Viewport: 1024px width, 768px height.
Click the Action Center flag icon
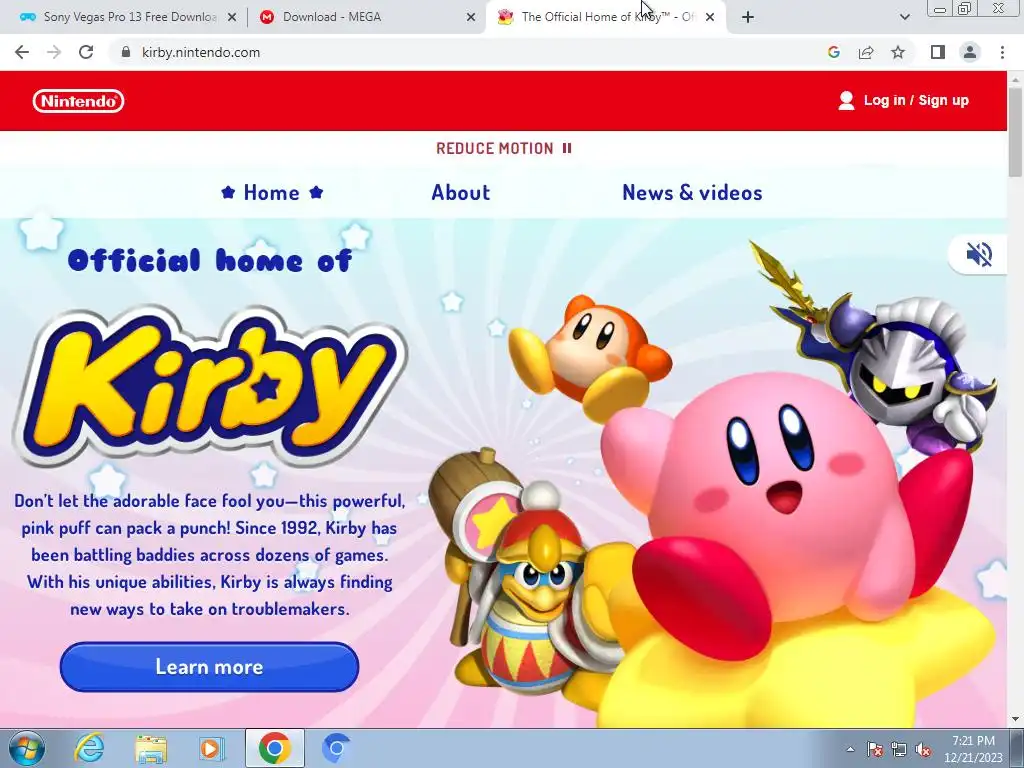(874, 749)
